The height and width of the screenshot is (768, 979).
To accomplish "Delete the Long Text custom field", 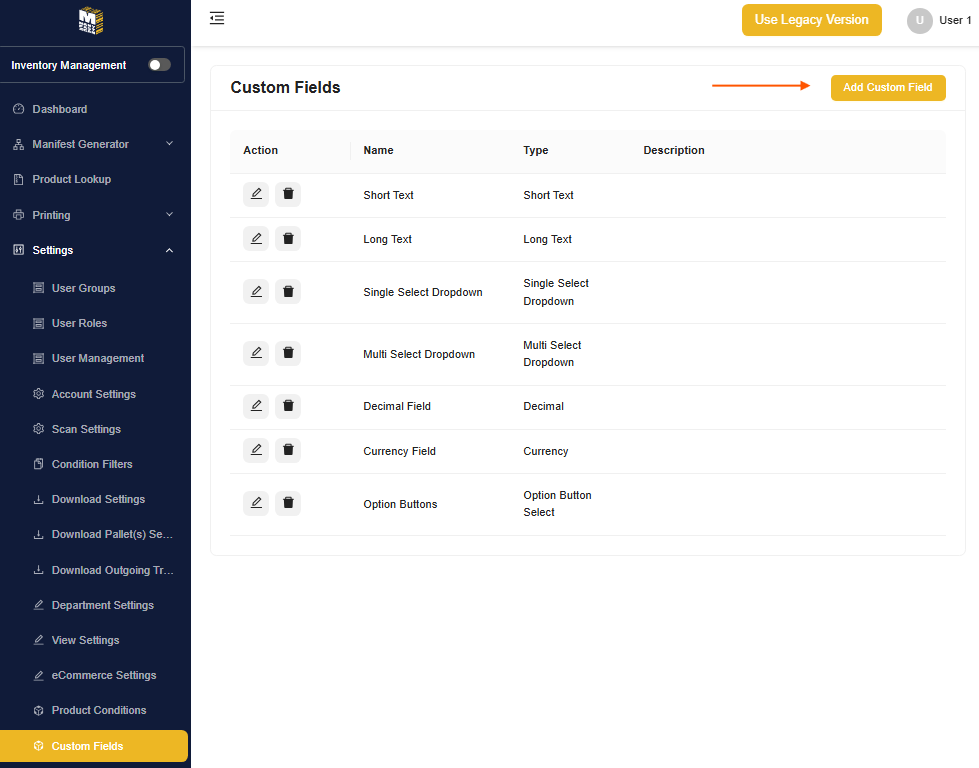I will [x=288, y=239].
